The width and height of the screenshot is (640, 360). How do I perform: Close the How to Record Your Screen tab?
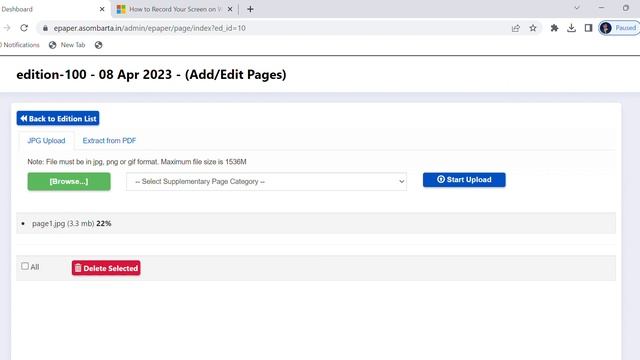(230, 9)
